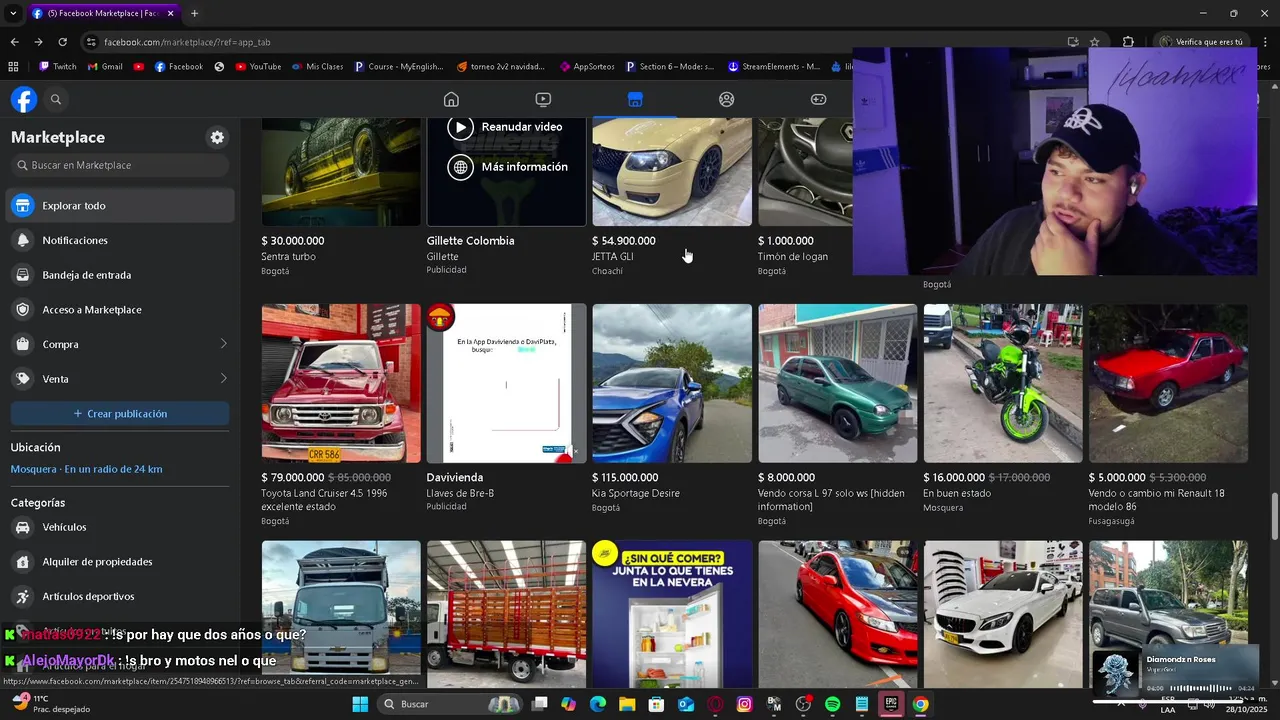1280x720 pixels.
Task: Change location Mosquera radius link
Action: tap(86, 469)
